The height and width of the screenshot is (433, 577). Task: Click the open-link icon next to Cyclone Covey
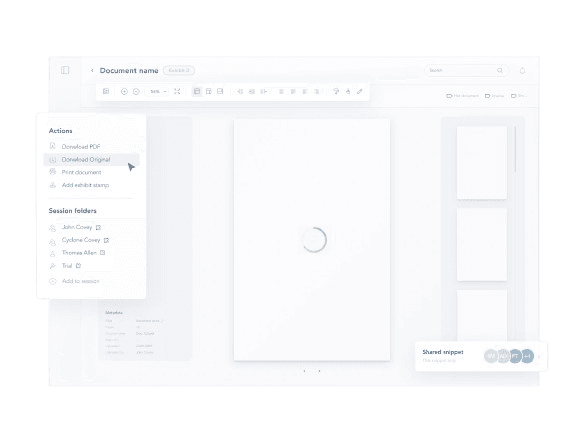point(106,240)
